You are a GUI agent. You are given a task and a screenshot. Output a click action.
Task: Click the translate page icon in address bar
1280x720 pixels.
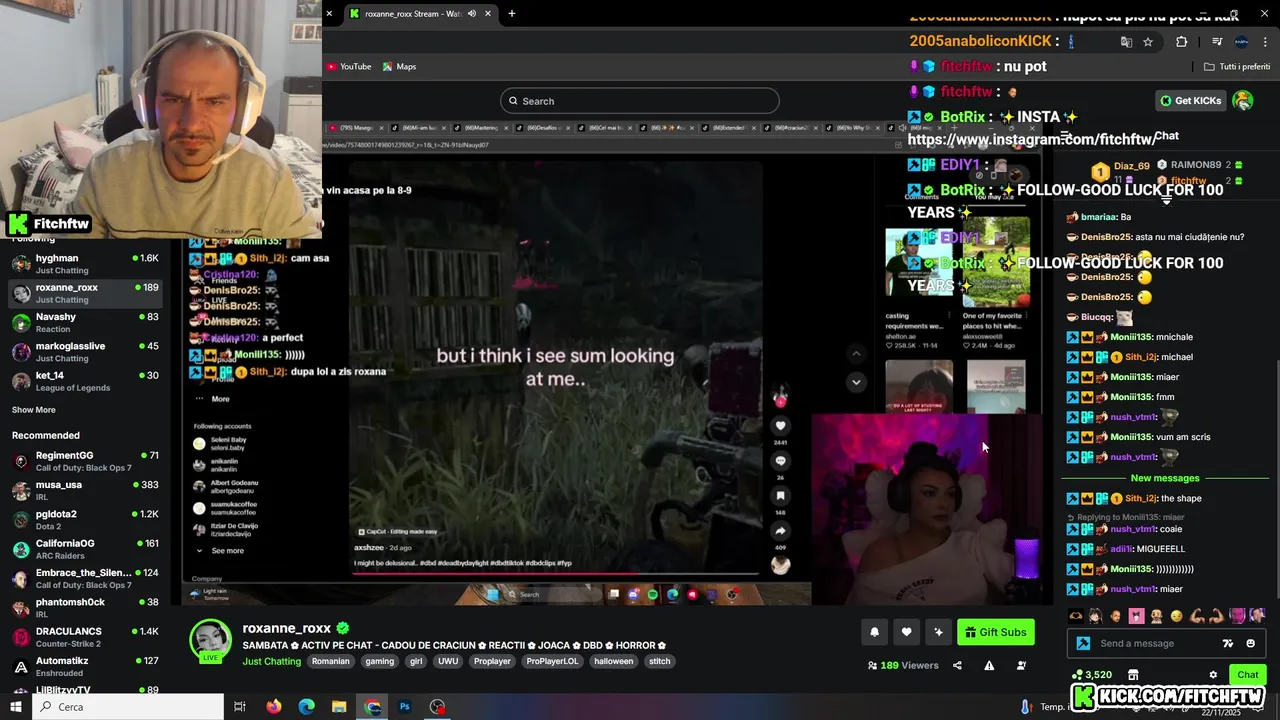tap(1126, 42)
